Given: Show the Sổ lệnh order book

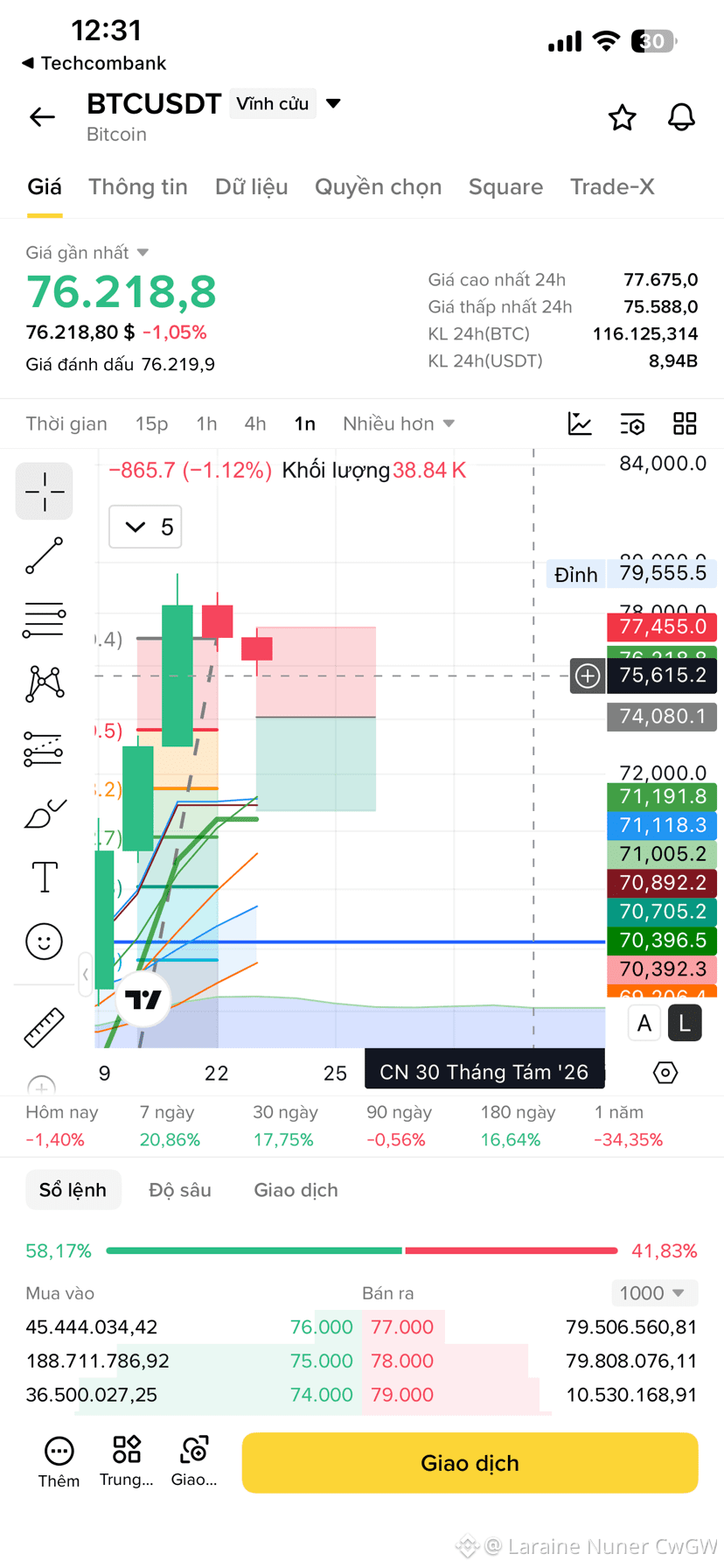Looking at the screenshot, I should [x=73, y=1190].
